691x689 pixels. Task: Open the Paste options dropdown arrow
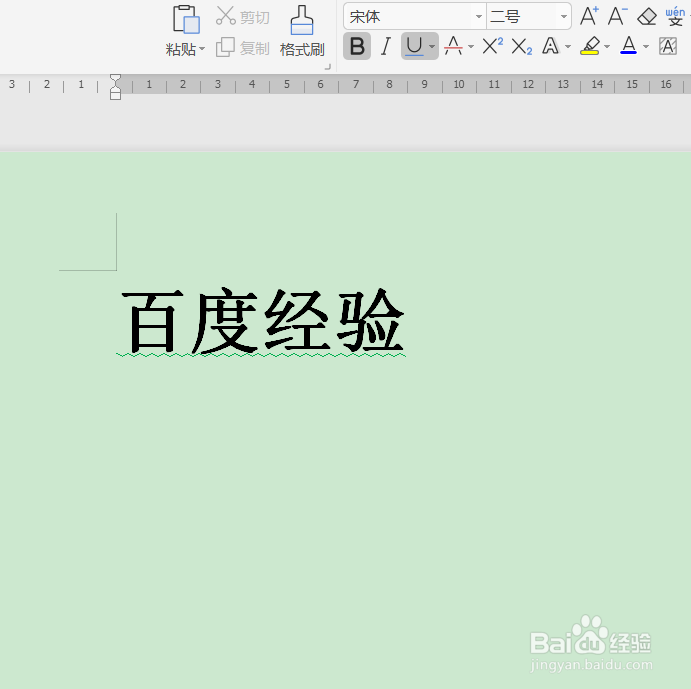(202, 48)
